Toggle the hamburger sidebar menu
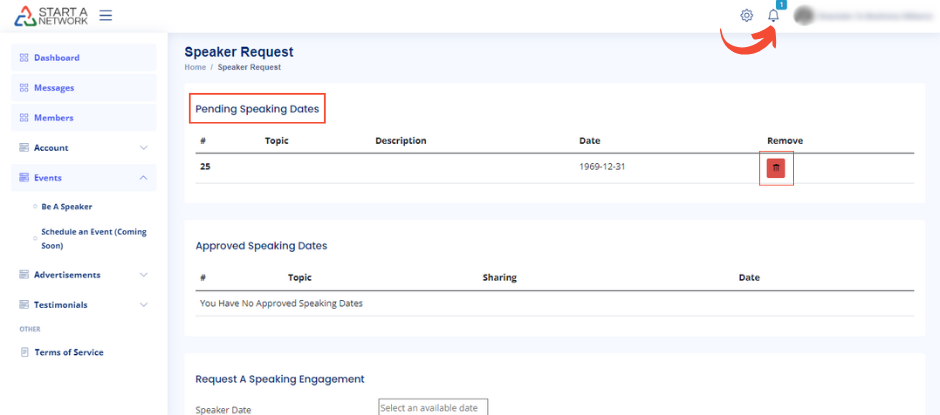940x415 pixels. click(x=106, y=15)
